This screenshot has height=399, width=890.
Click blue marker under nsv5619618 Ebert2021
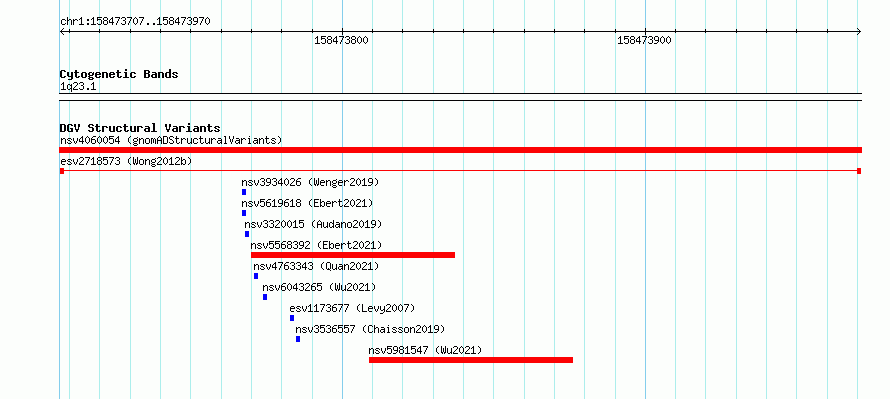tap(244, 213)
